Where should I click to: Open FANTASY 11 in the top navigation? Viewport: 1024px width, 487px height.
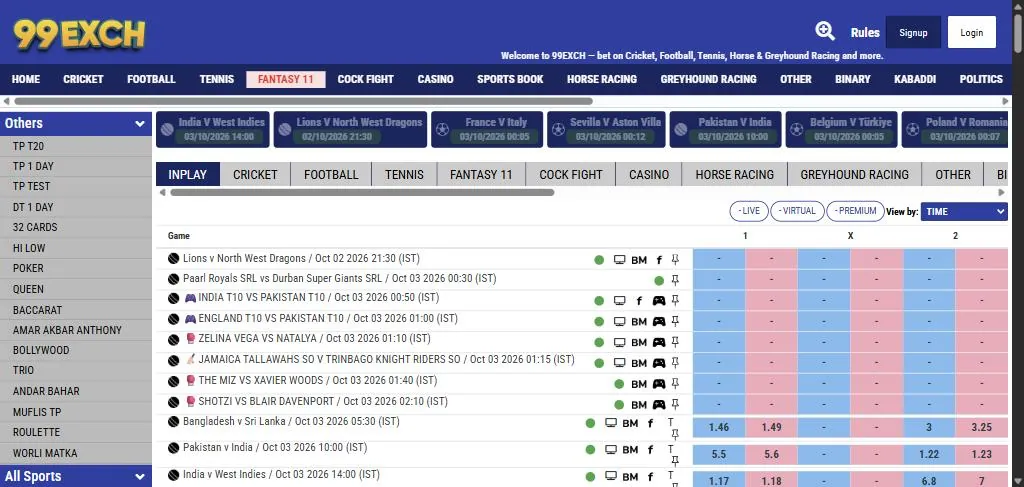(x=285, y=79)
